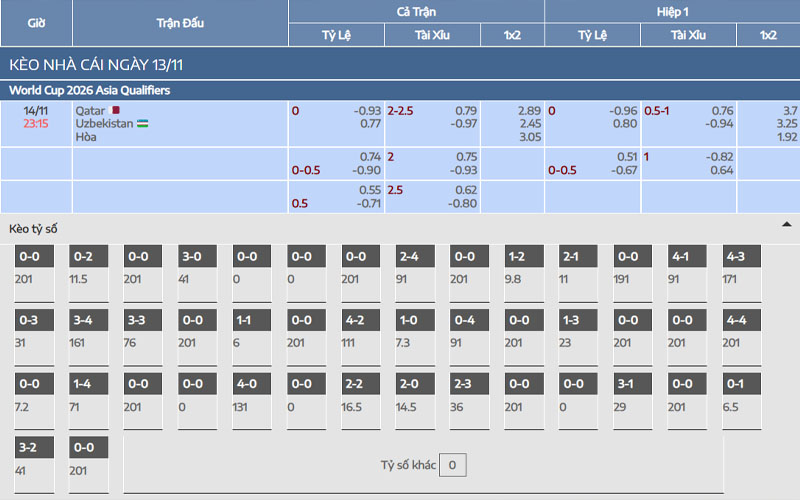
Task: Select the 0.79 Tài Xỉu odds
Action: coord(465,110)
